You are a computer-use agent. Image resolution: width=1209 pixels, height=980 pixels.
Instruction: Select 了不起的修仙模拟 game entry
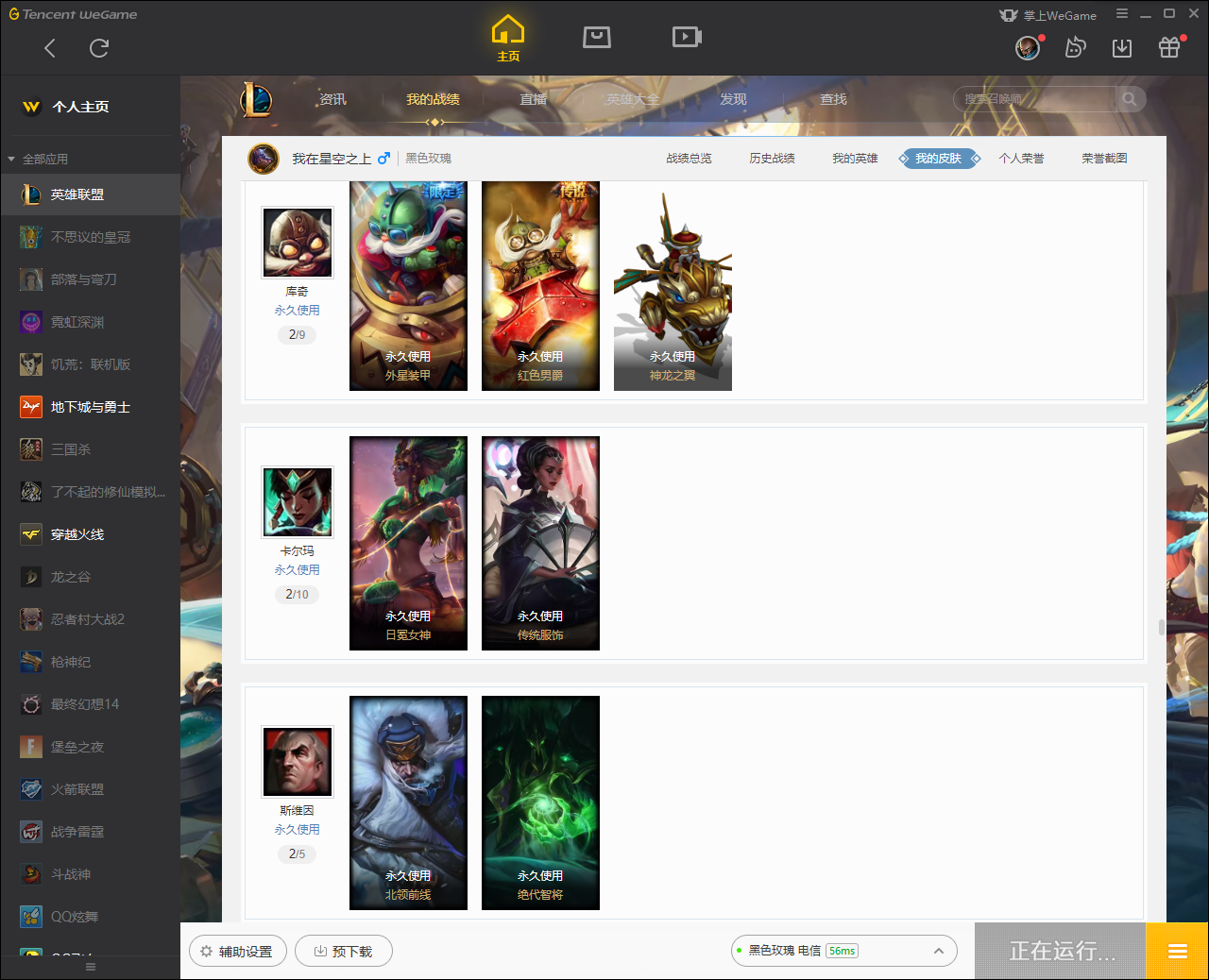[x=90, y=492]
